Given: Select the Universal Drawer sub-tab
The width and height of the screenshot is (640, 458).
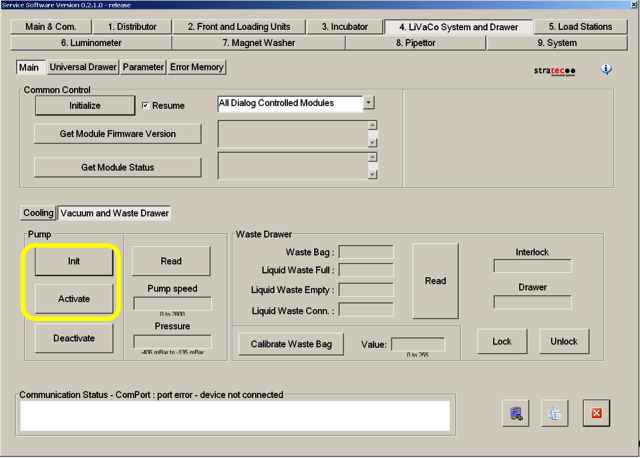Looking at the screenshot, I should tap(82, 67).
